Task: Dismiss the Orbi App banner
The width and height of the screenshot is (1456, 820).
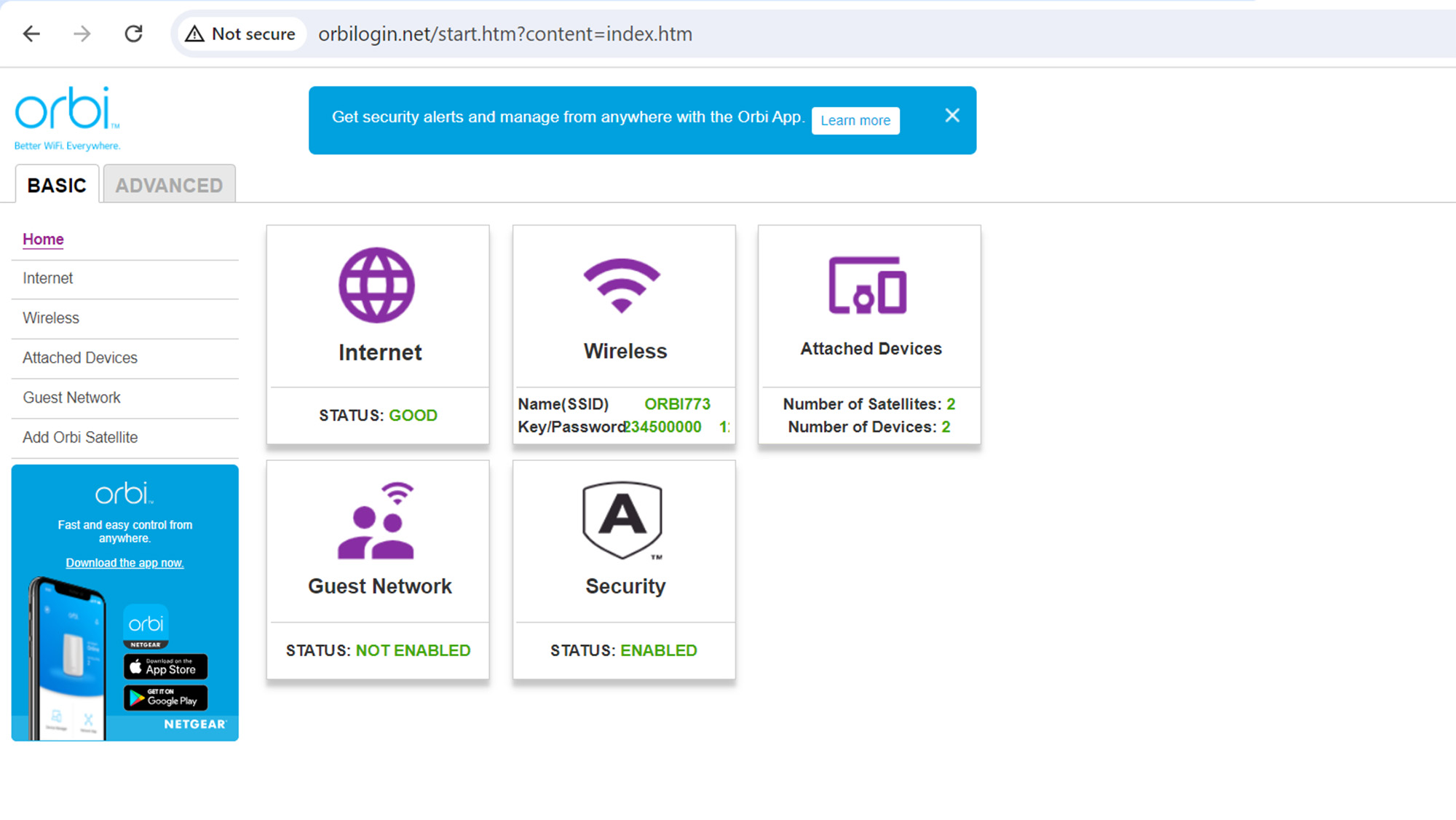Action: point(951,116)
